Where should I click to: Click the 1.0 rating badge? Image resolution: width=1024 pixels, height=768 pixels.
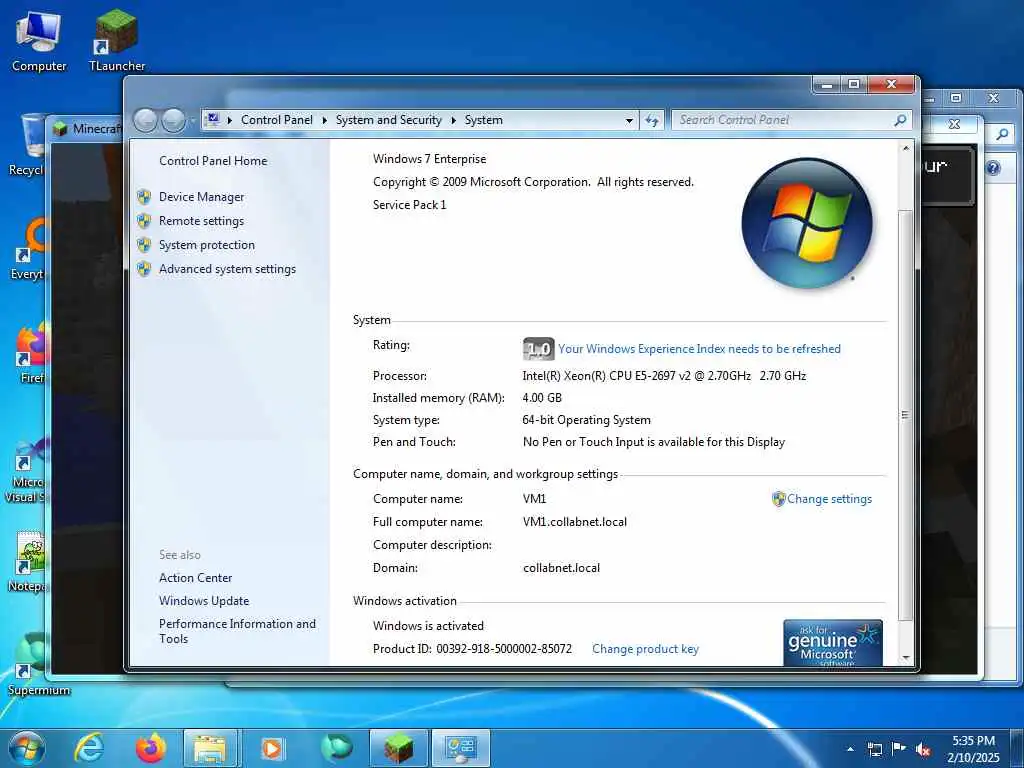539,349
